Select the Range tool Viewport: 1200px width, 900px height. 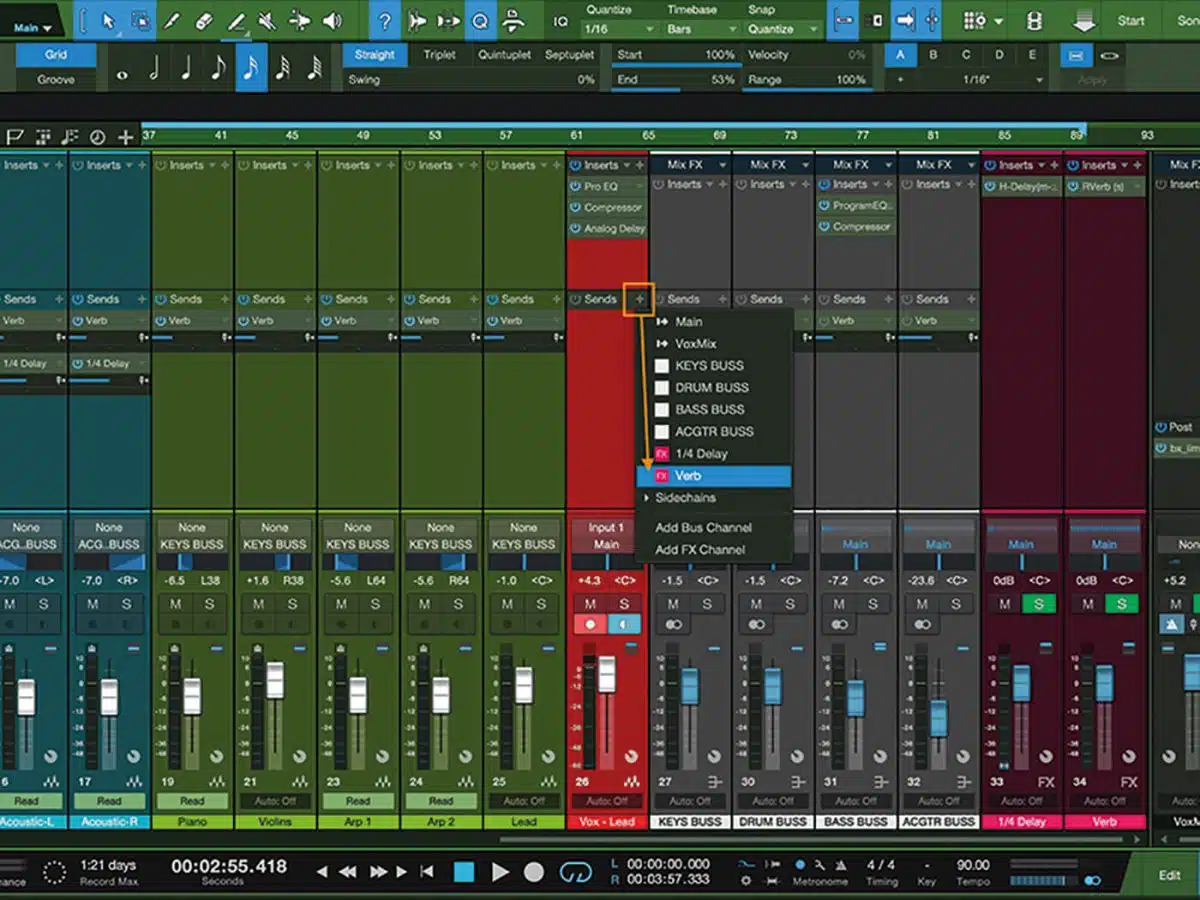[x=141, y=20]
